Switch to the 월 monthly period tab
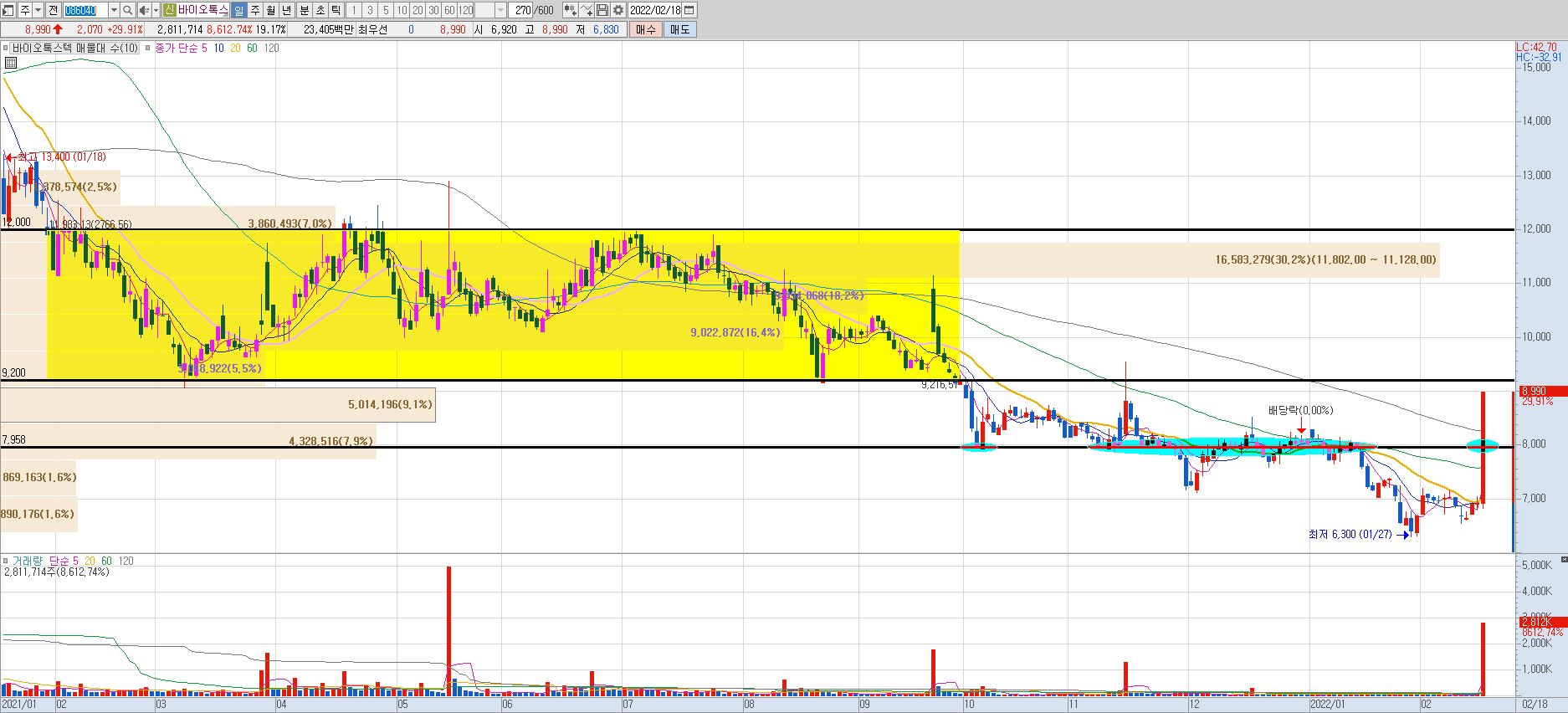Image resolution: width=1568 pixels, height=713 pixels. (270, 10)
